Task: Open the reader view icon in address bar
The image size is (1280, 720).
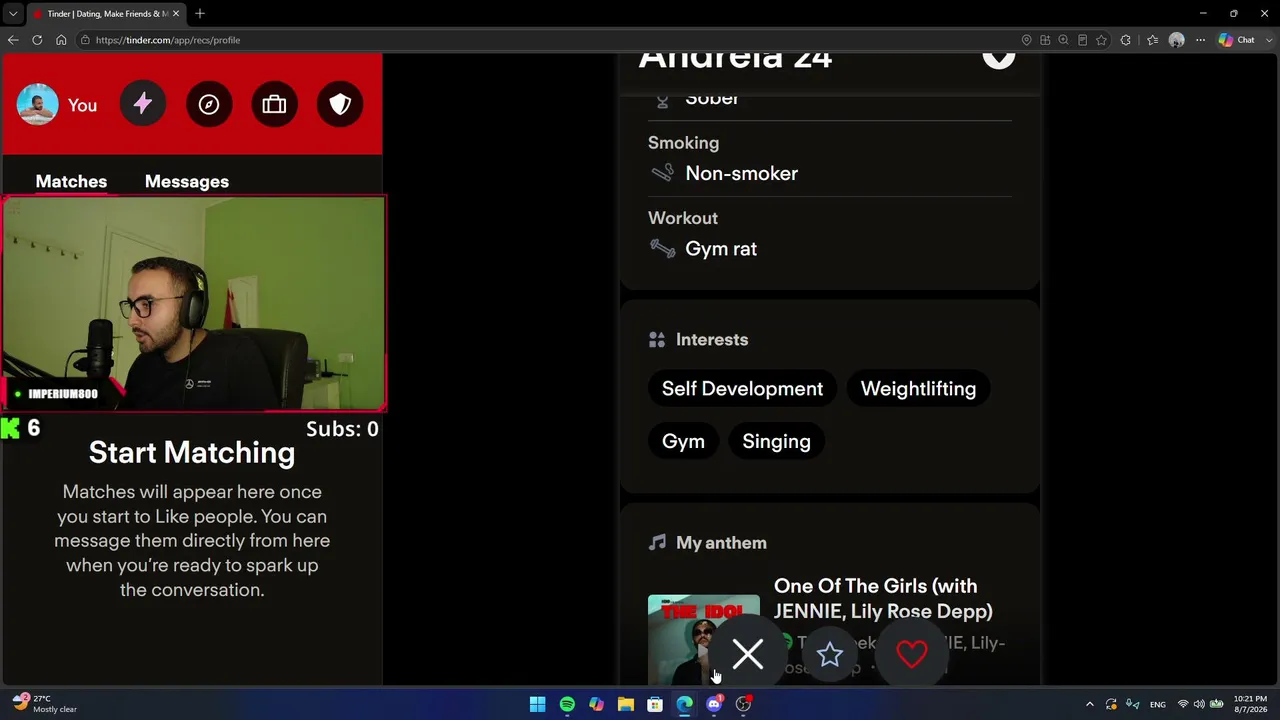Action: 1083,40
